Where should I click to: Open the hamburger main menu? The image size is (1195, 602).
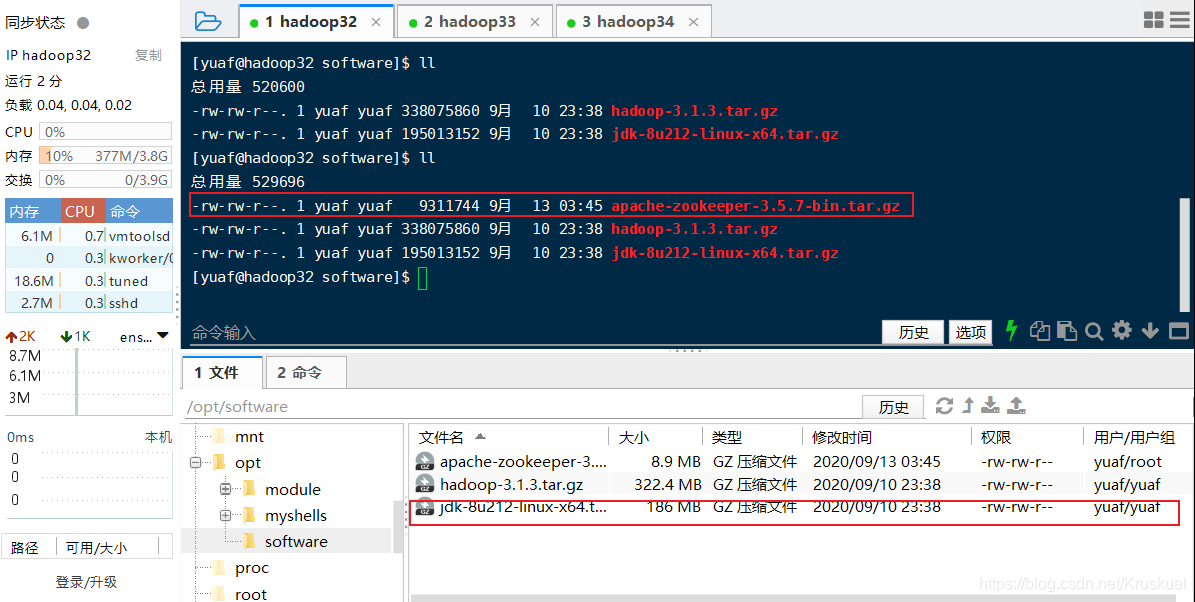[x=1180, y=21]
